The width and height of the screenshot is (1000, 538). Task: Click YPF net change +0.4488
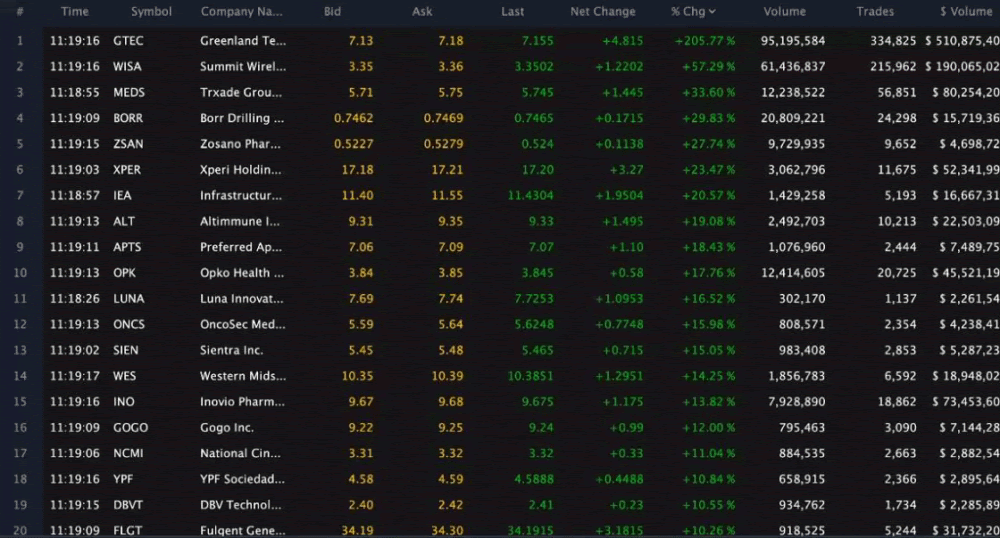(x=619, y=479)
